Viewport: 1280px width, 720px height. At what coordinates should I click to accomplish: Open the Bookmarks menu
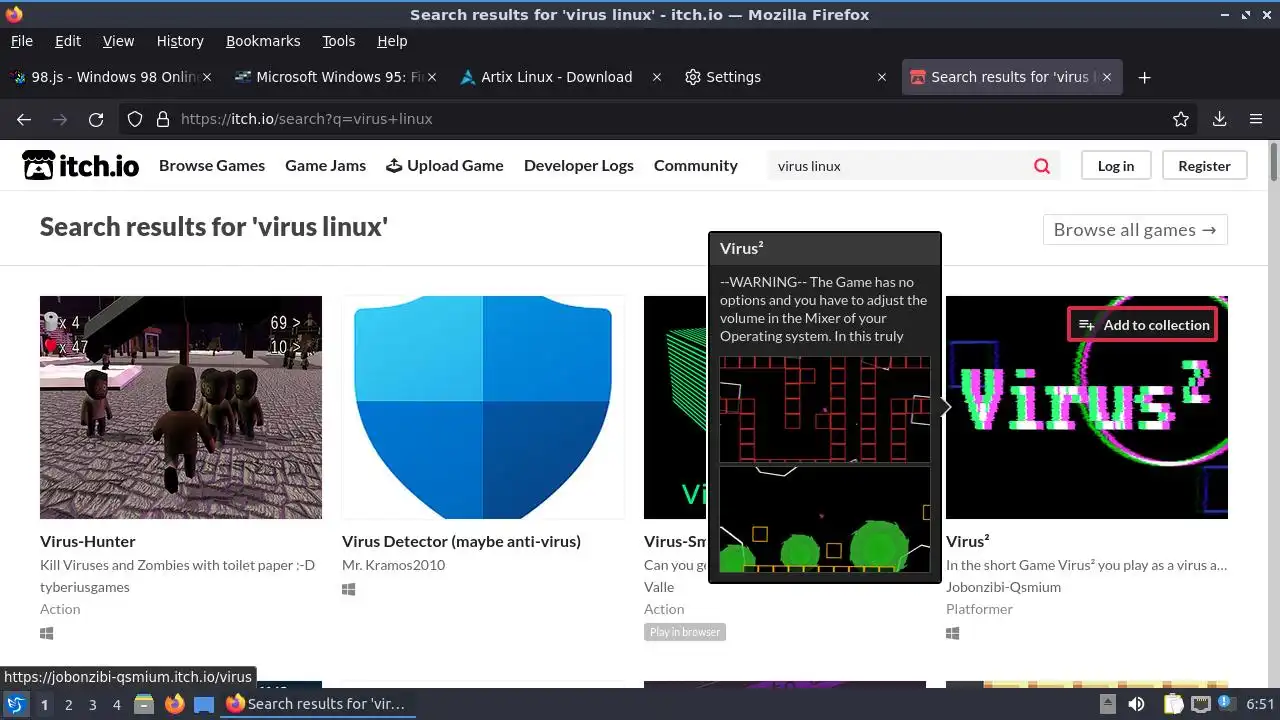pos(263,41)
